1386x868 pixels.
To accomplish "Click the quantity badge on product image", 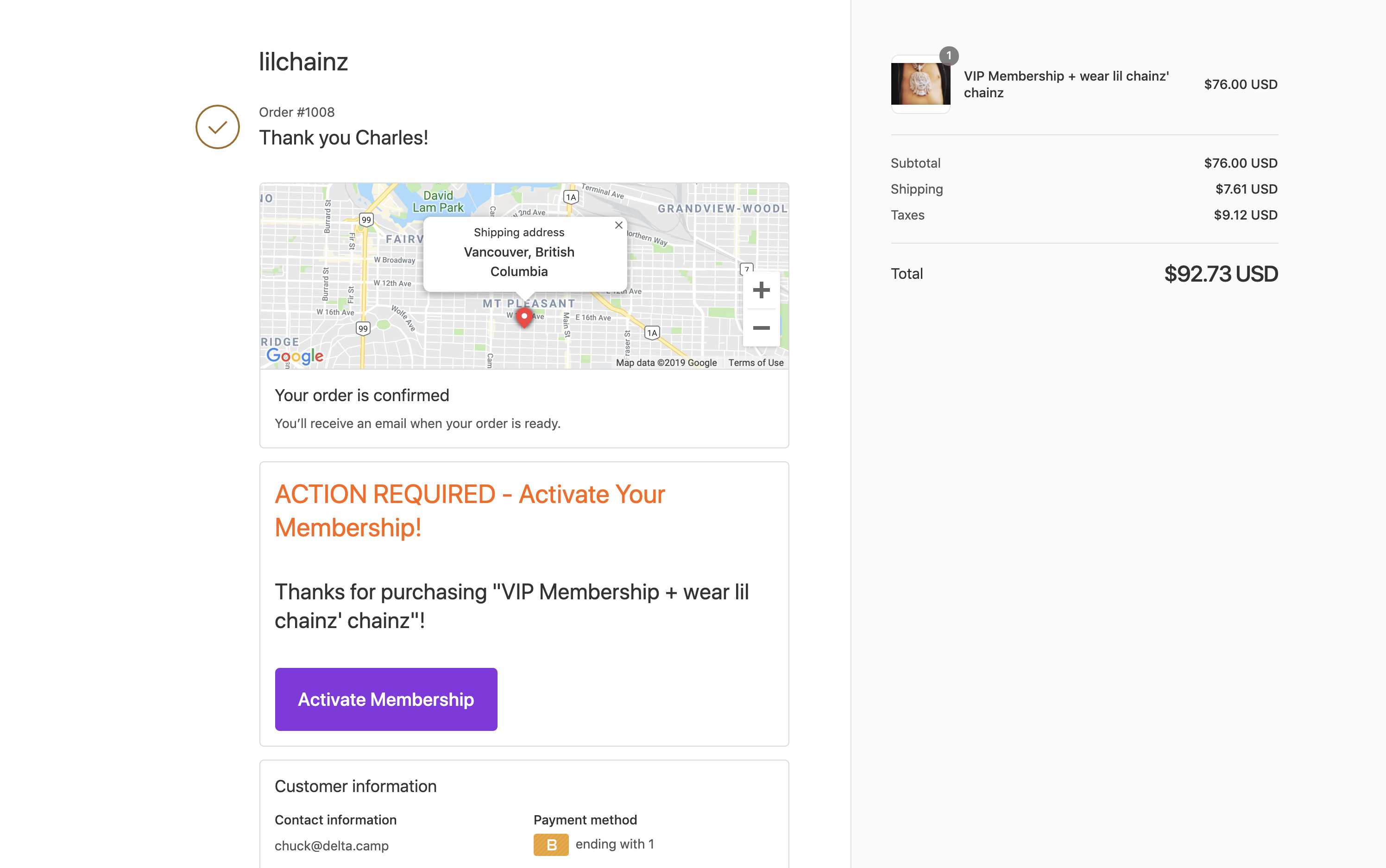I will click(949, 56).
